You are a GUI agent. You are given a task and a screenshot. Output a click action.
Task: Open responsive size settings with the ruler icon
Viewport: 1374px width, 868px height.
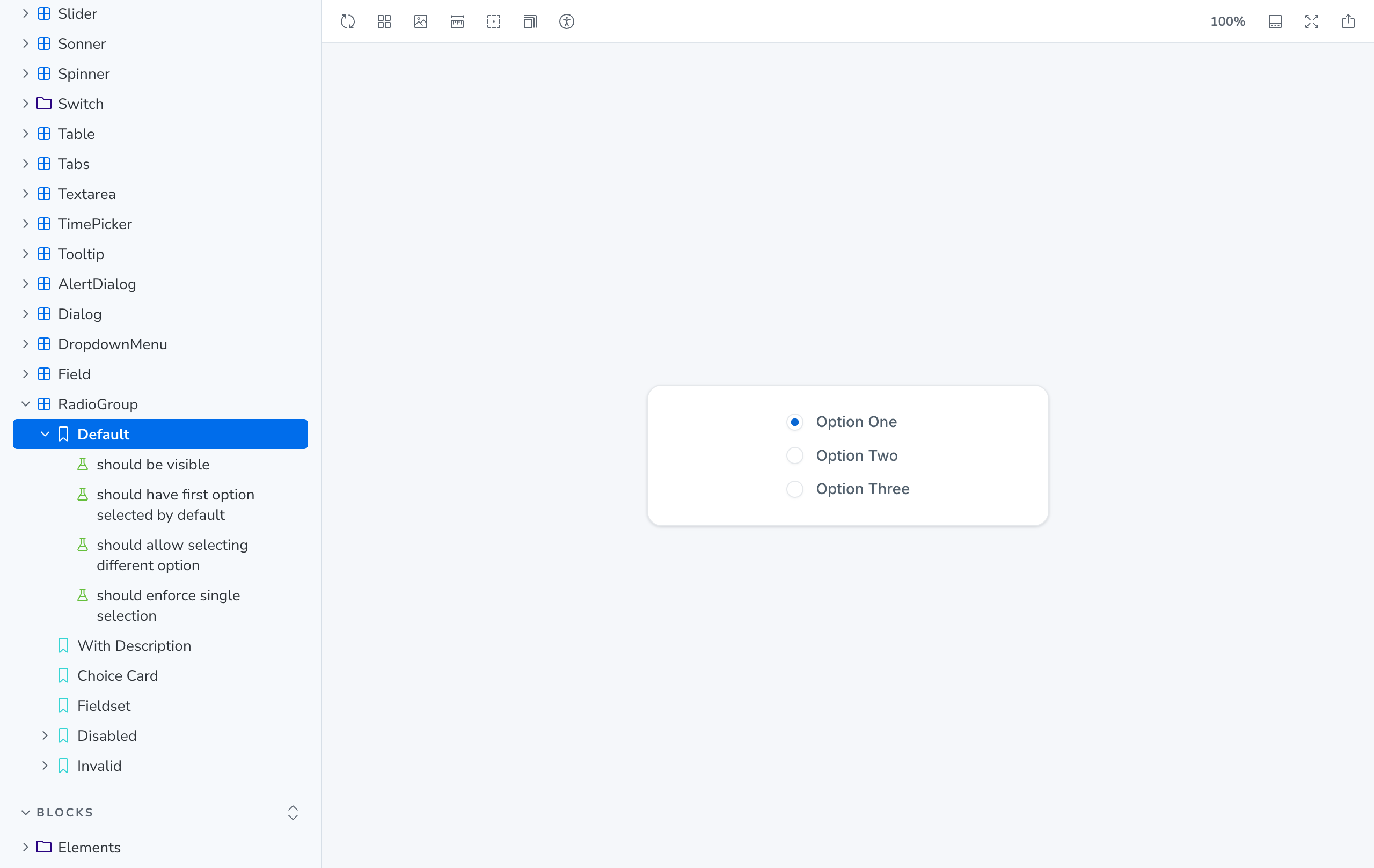456,21
